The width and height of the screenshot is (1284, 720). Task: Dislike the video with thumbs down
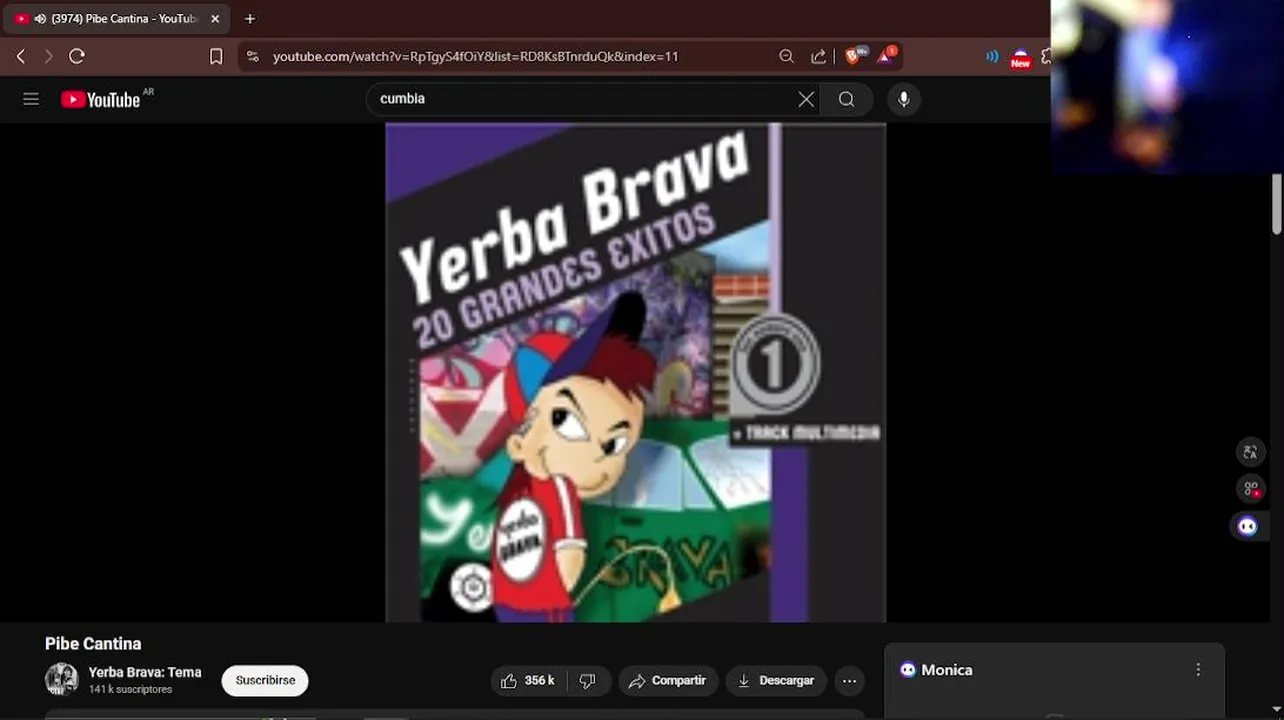pyautogui.click(x=588, y=681)
